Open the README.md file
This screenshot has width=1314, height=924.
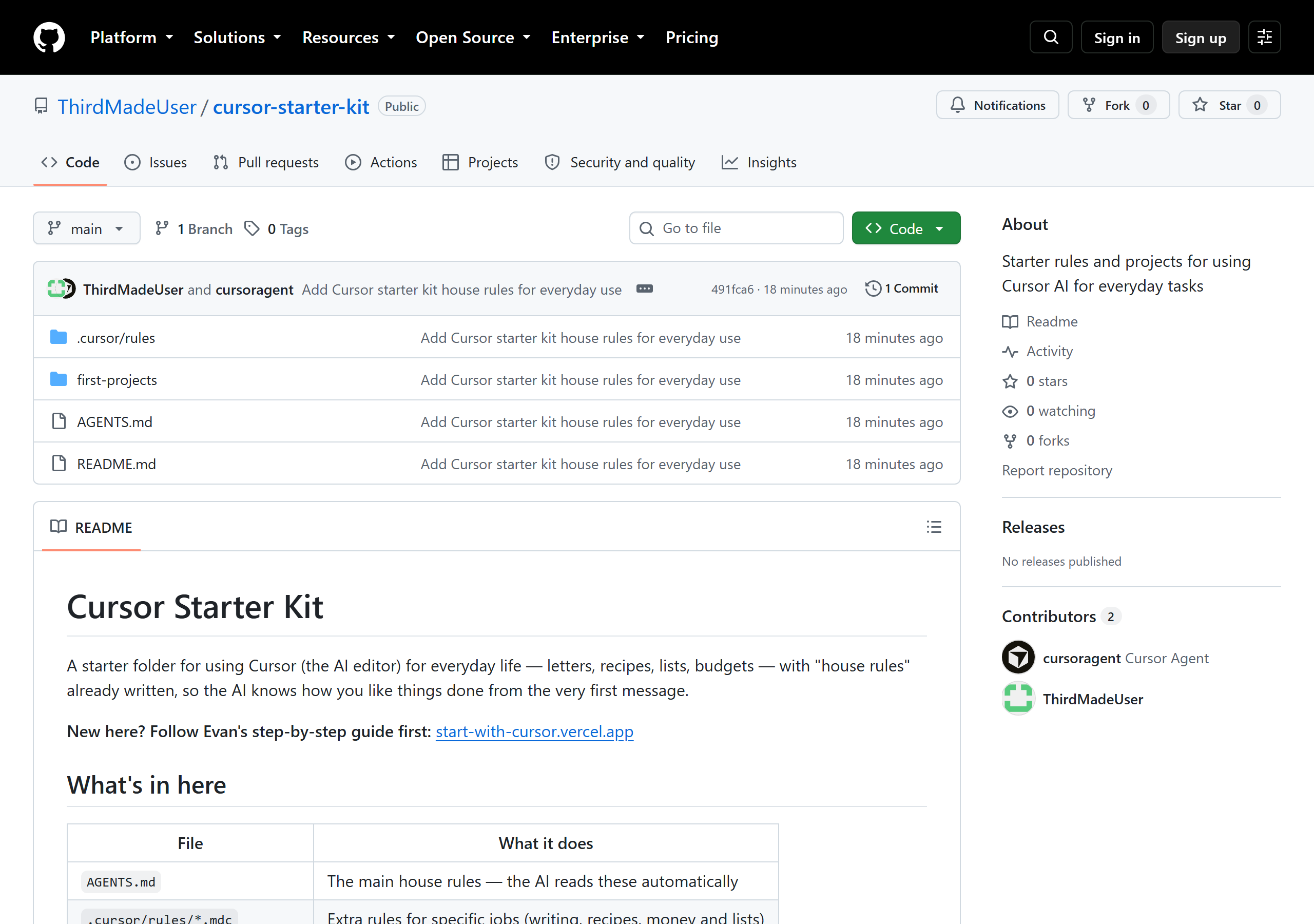[x=116, y=464]
